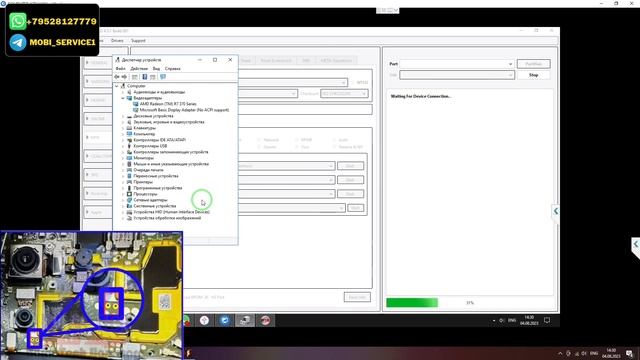Click the outer taskbar clock showing 14:30

tap(611, 353)
